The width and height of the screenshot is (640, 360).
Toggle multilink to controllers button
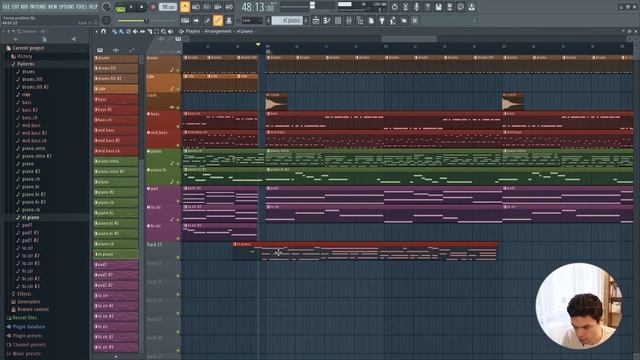(218, 20)
